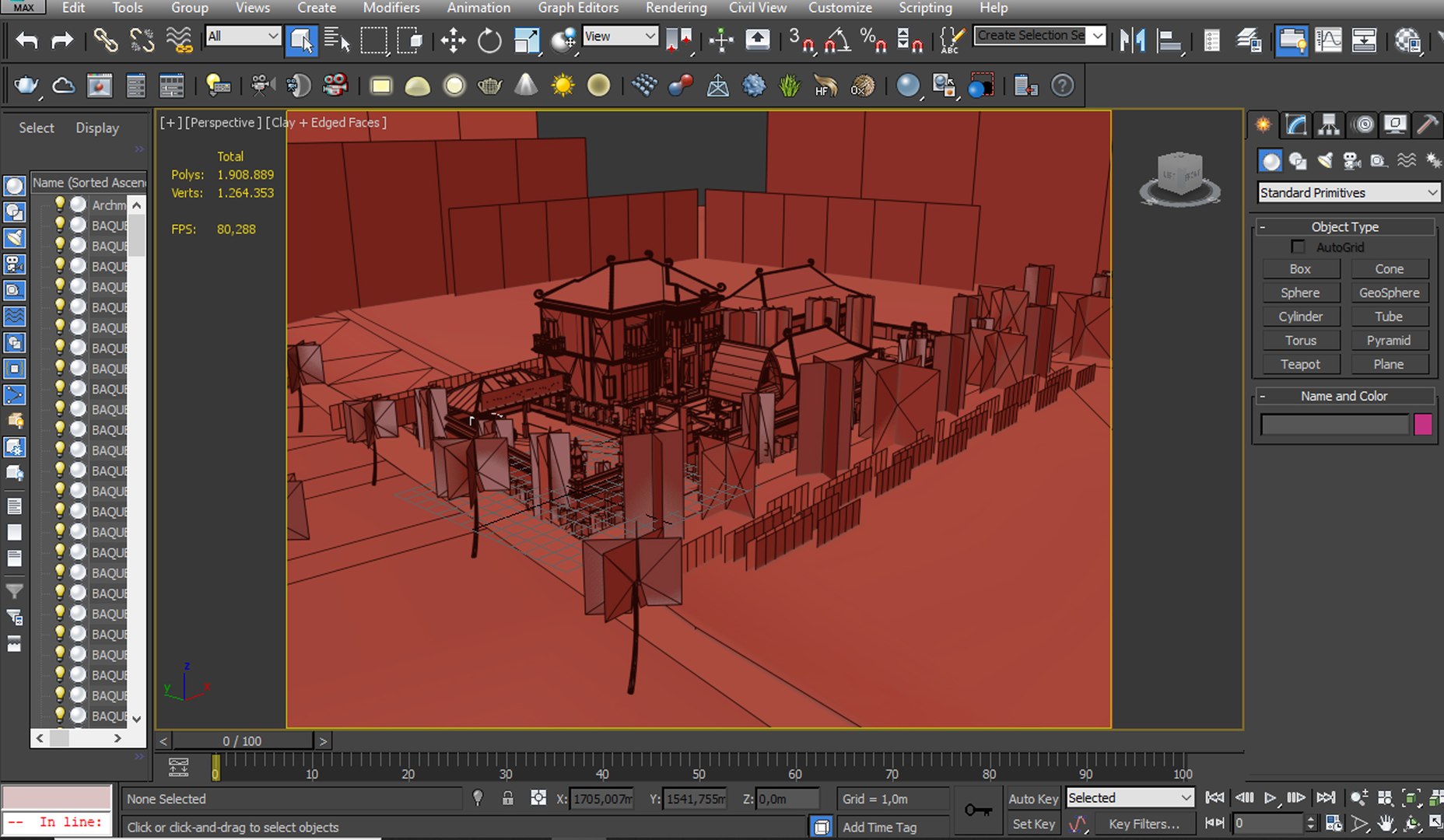Create a Teapot primitive button
The width and height of the screenshot is (1444, 840).
[x=1301, y=364]
